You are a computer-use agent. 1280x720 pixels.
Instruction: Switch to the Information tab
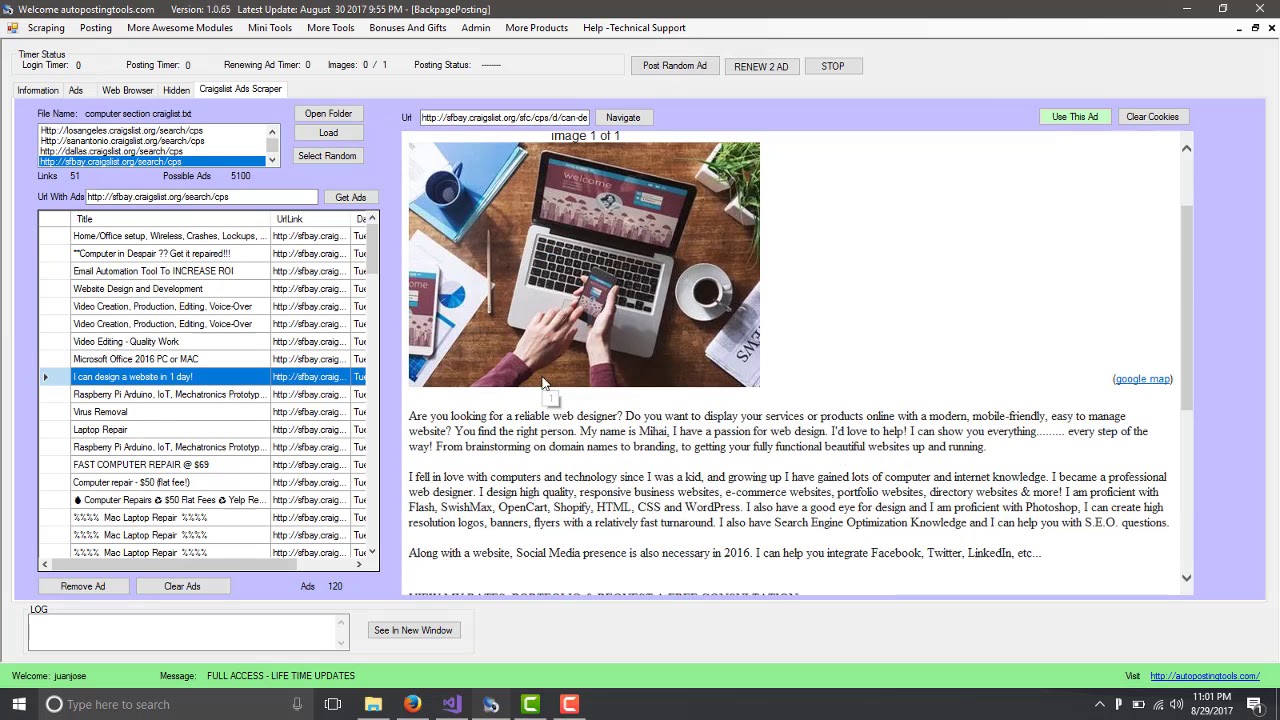(38, 90)
